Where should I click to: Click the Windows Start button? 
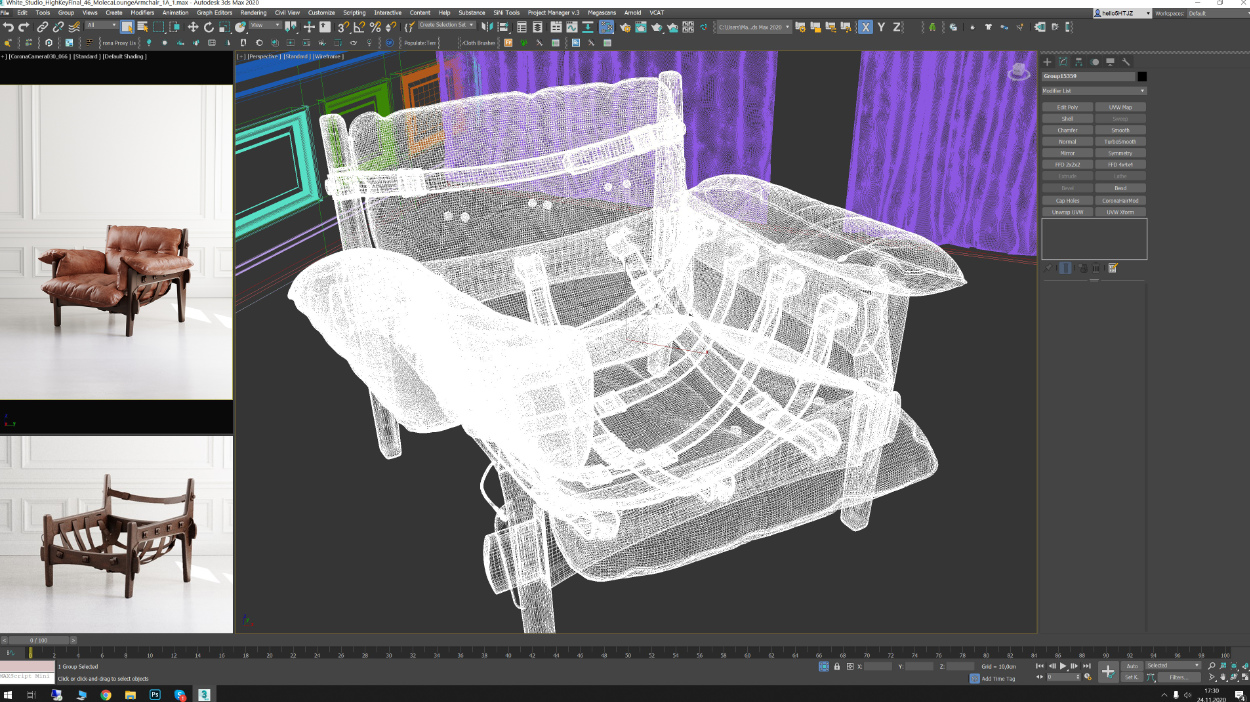tap(8, 694)
